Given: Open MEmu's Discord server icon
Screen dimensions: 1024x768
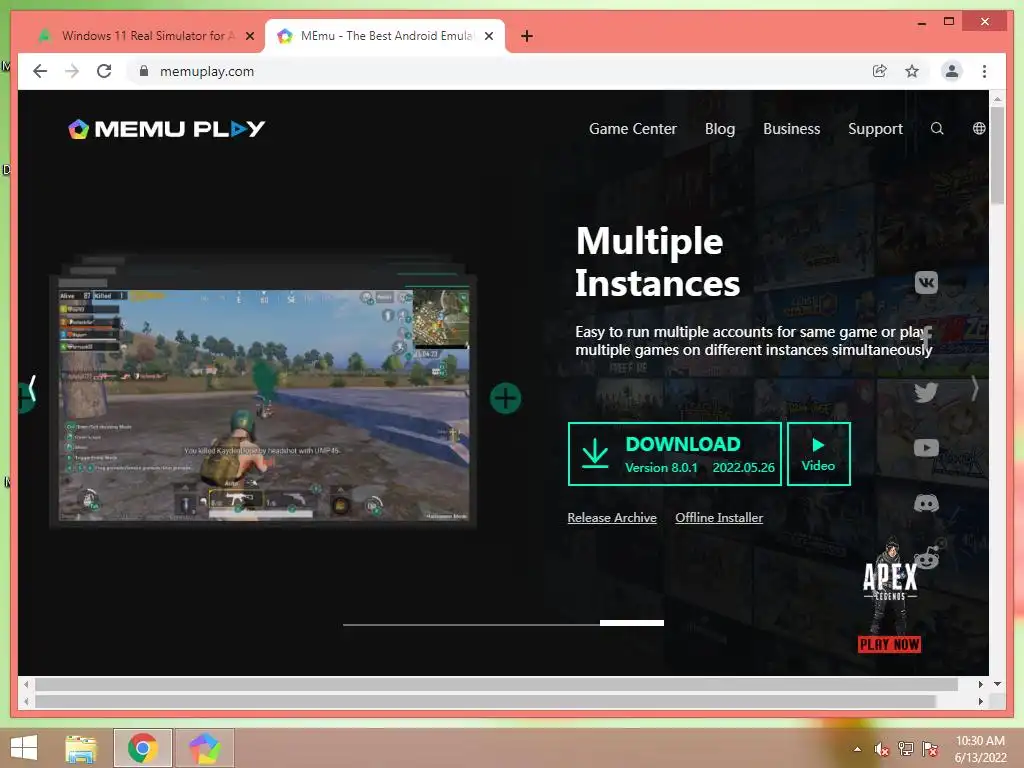Looking at the screenshot, I should click(x=926, y=503).
